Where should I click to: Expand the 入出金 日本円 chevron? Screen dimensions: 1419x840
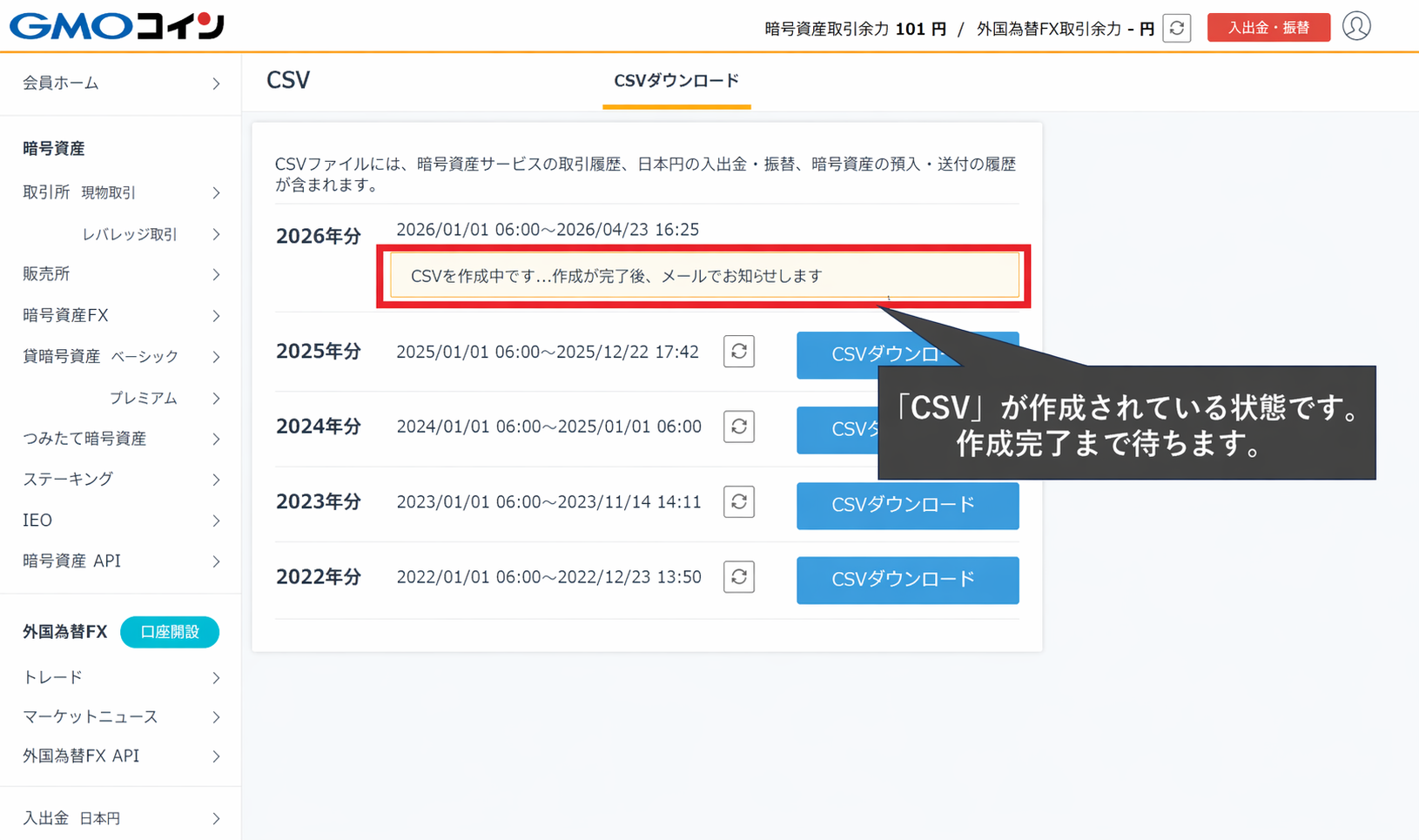click(x=216, y=818)
